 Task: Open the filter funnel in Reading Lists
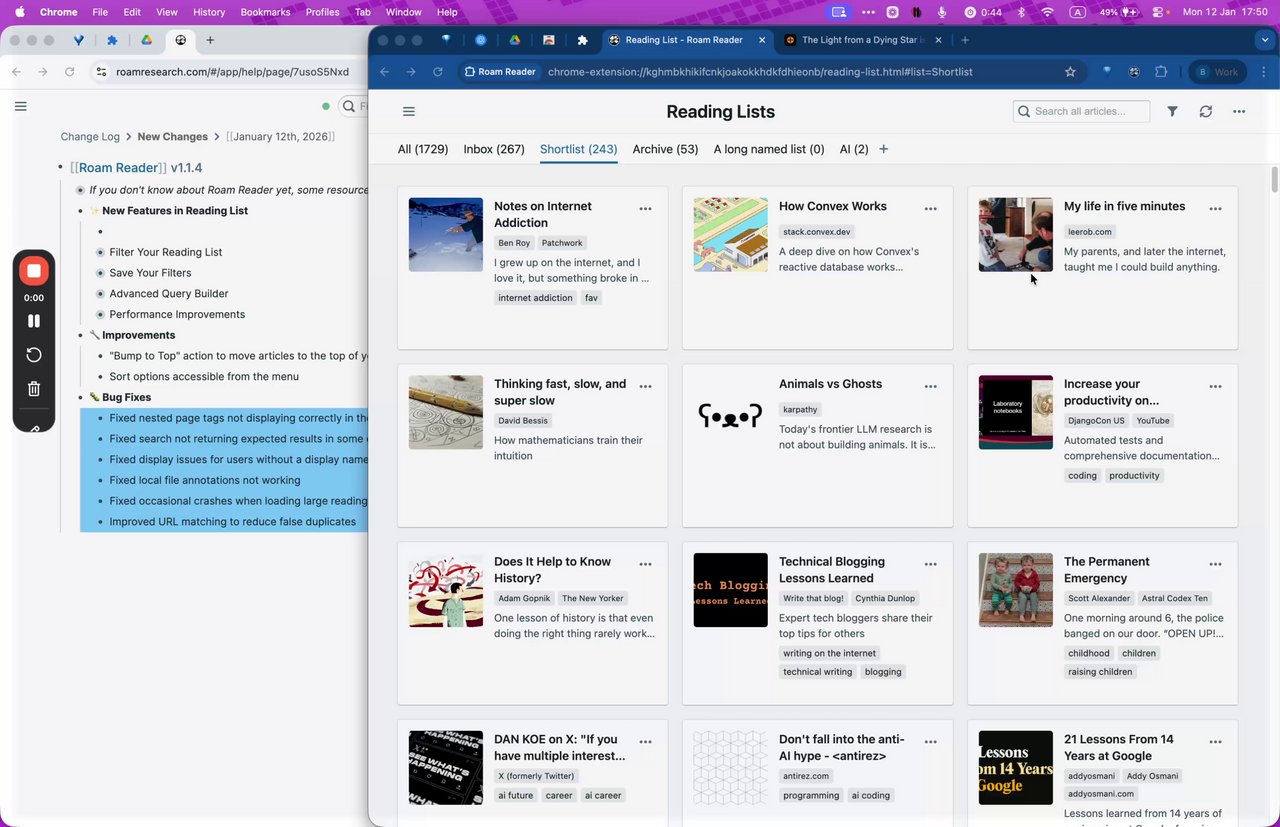pyautogui.click(x=1172, y=111)
